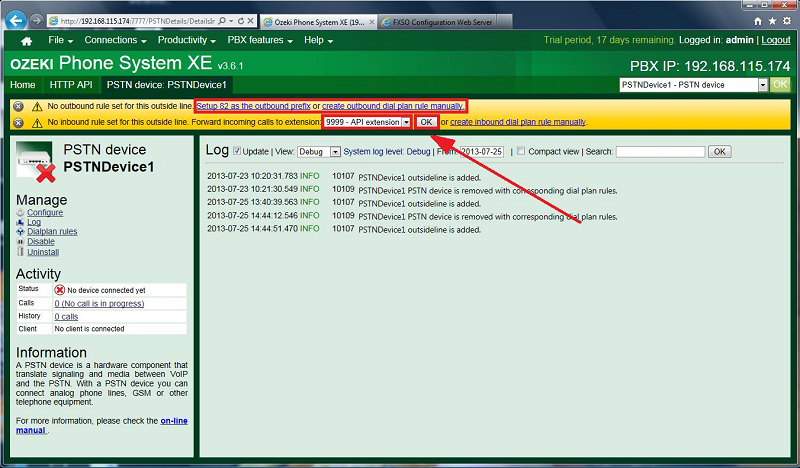The image size is (800, 468).
Task: Open browser favorites star icon
Action: pyautogui.click(x=773, y=20)
